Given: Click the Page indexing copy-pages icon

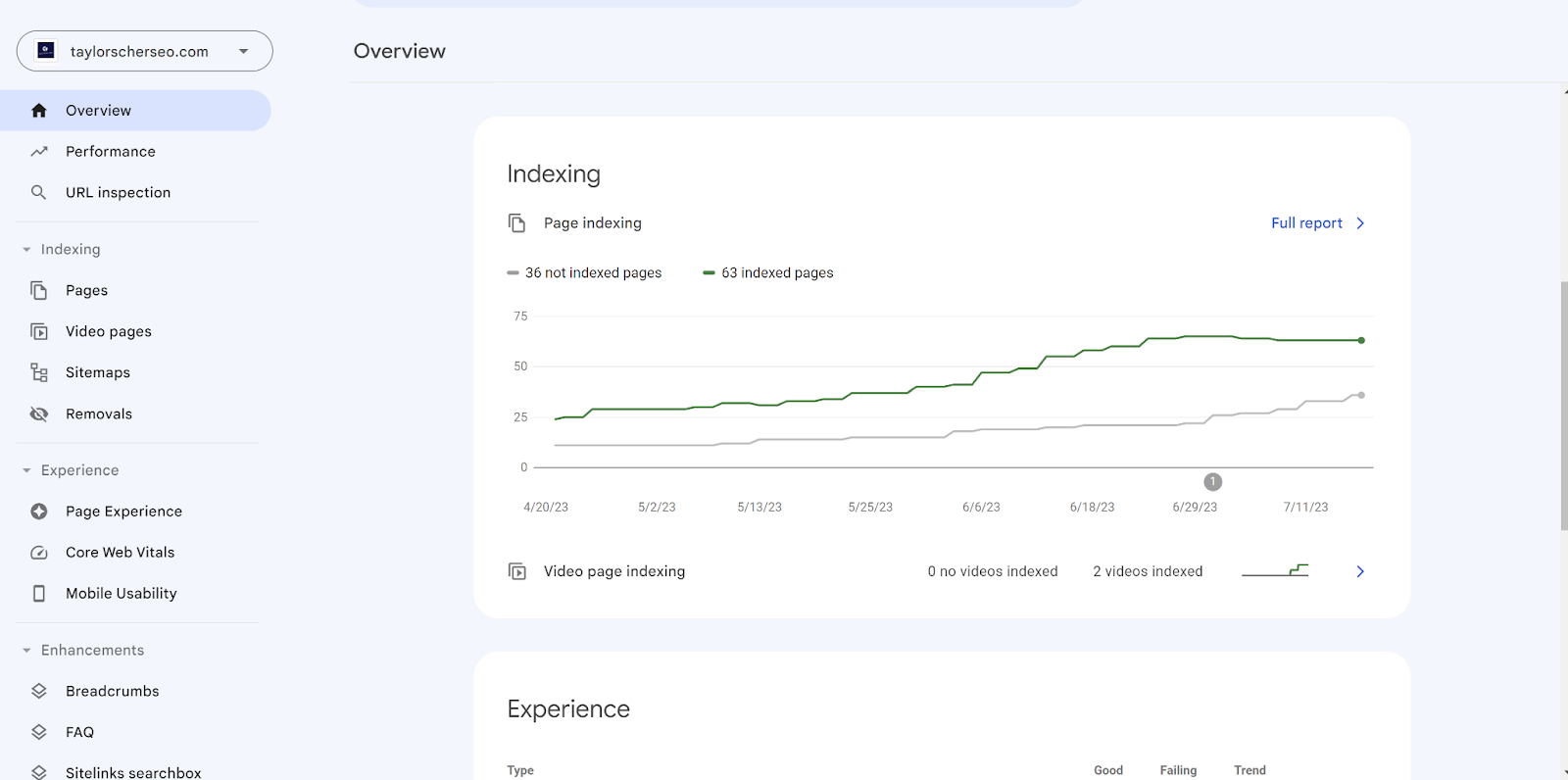Looking at the screenshot, I should (517, 223).
